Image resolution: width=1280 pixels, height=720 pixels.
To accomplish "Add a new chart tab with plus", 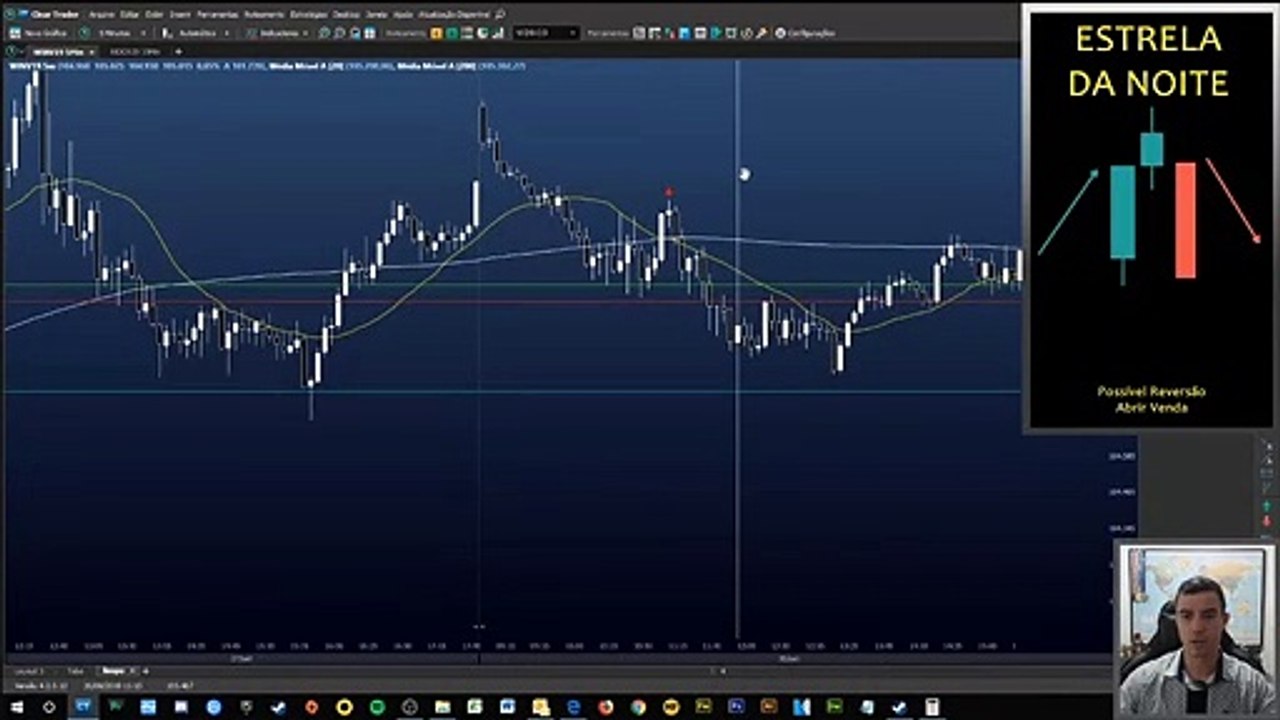I will point(179,51).
